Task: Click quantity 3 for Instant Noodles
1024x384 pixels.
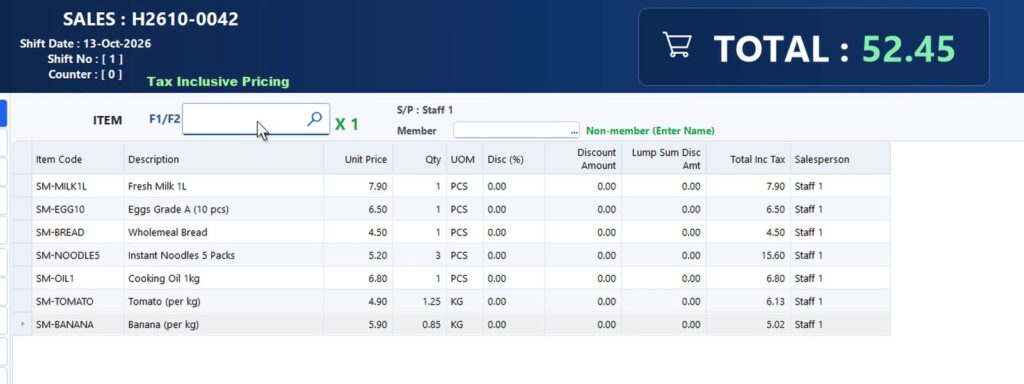Action: click(419, 255)
